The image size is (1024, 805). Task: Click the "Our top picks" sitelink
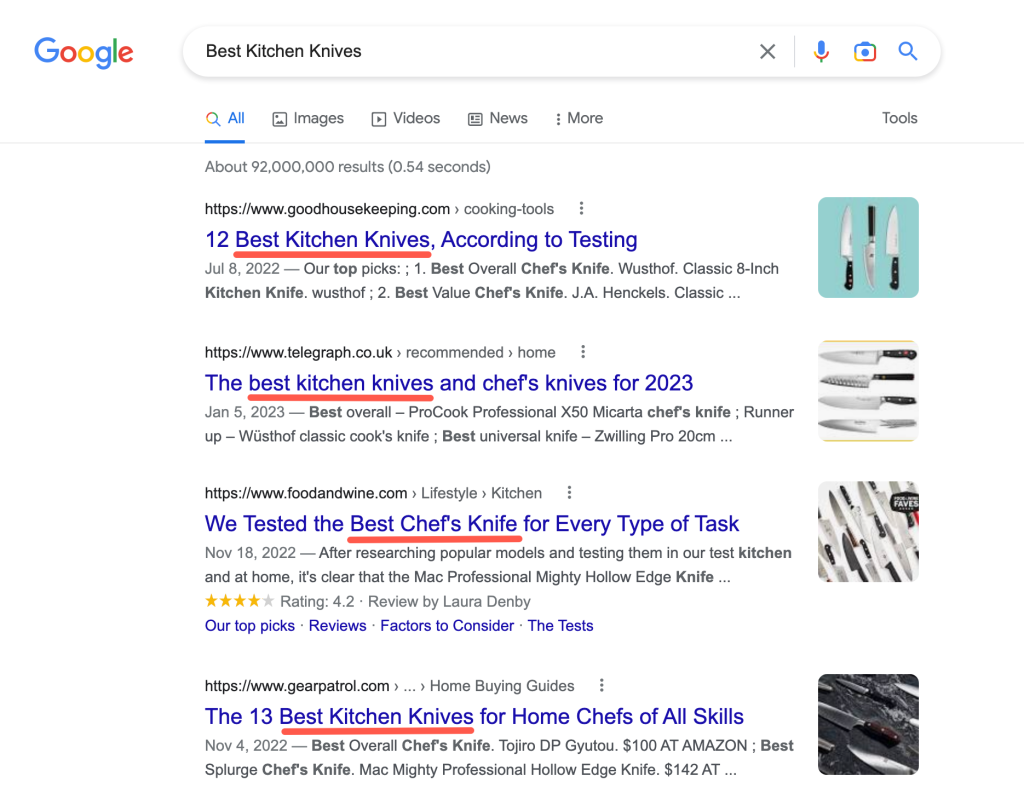(250, 626)
